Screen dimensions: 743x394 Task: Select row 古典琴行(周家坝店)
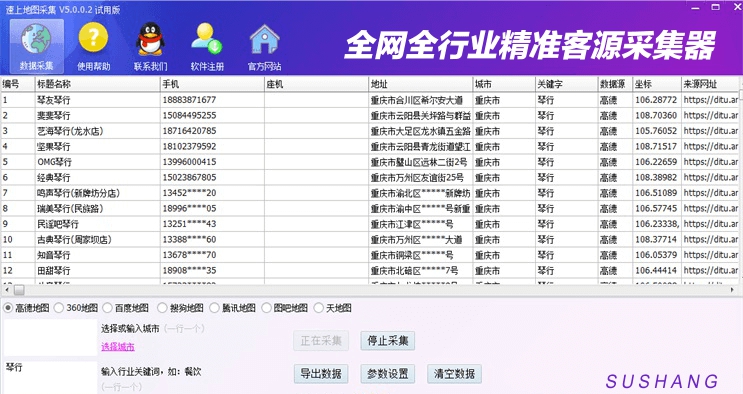pos(370,239)
